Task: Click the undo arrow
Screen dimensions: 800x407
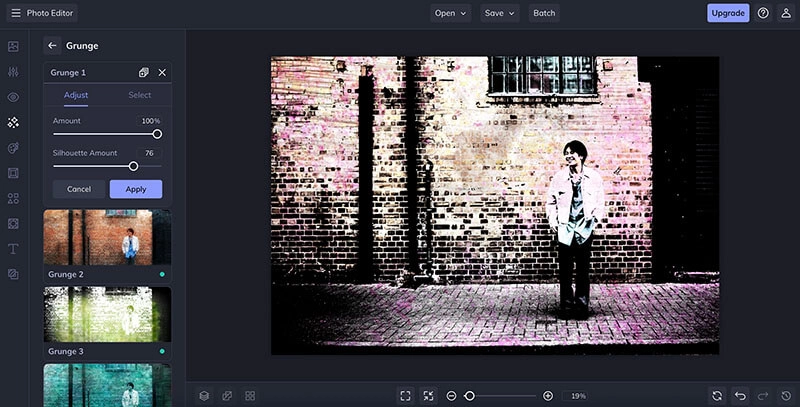Action: tap(740, 396)
